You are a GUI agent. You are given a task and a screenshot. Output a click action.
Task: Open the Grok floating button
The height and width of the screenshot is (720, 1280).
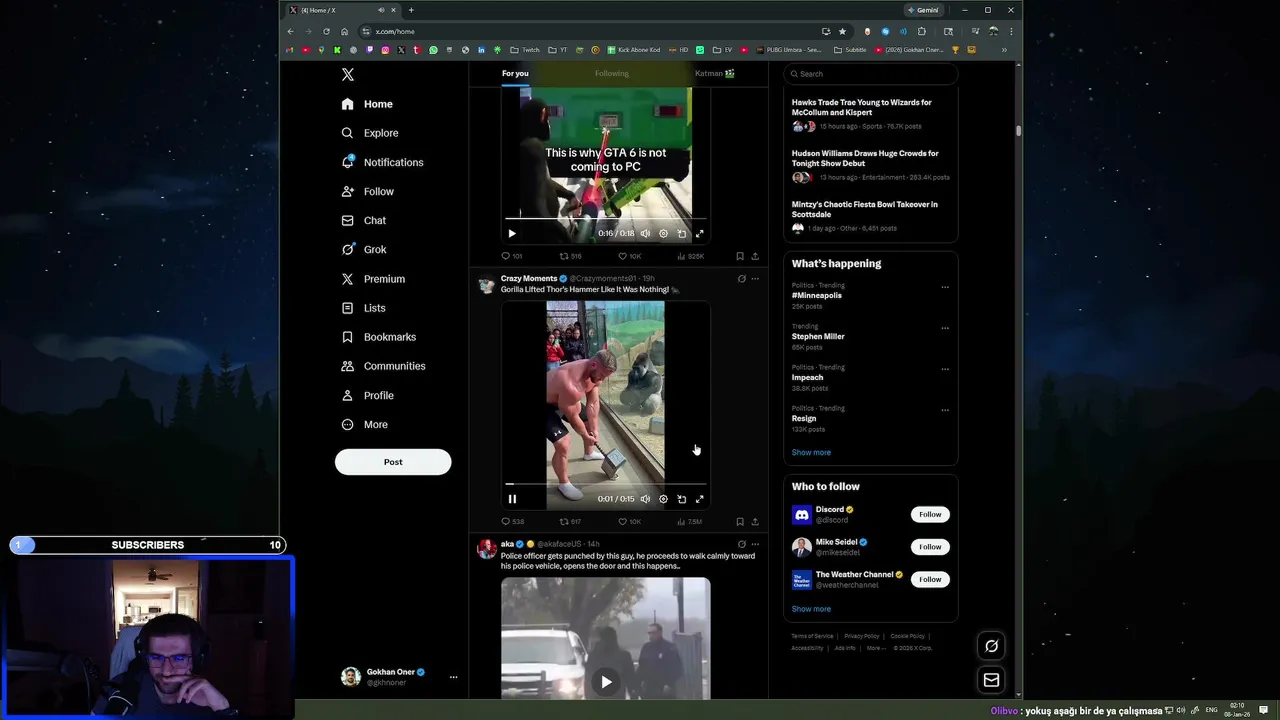tap(991, 646)
